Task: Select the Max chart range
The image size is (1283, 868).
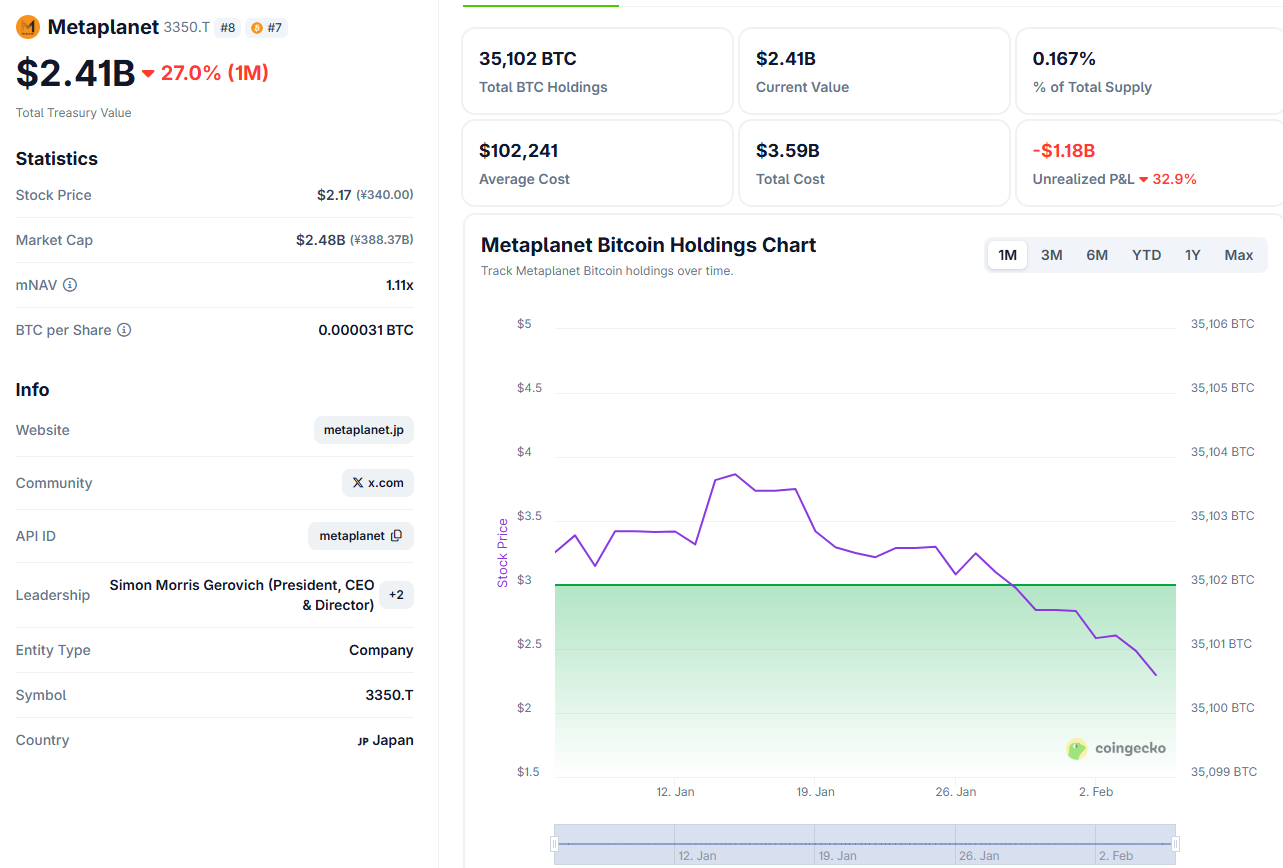Action: pyautogui.click(x=1238, y=255)
